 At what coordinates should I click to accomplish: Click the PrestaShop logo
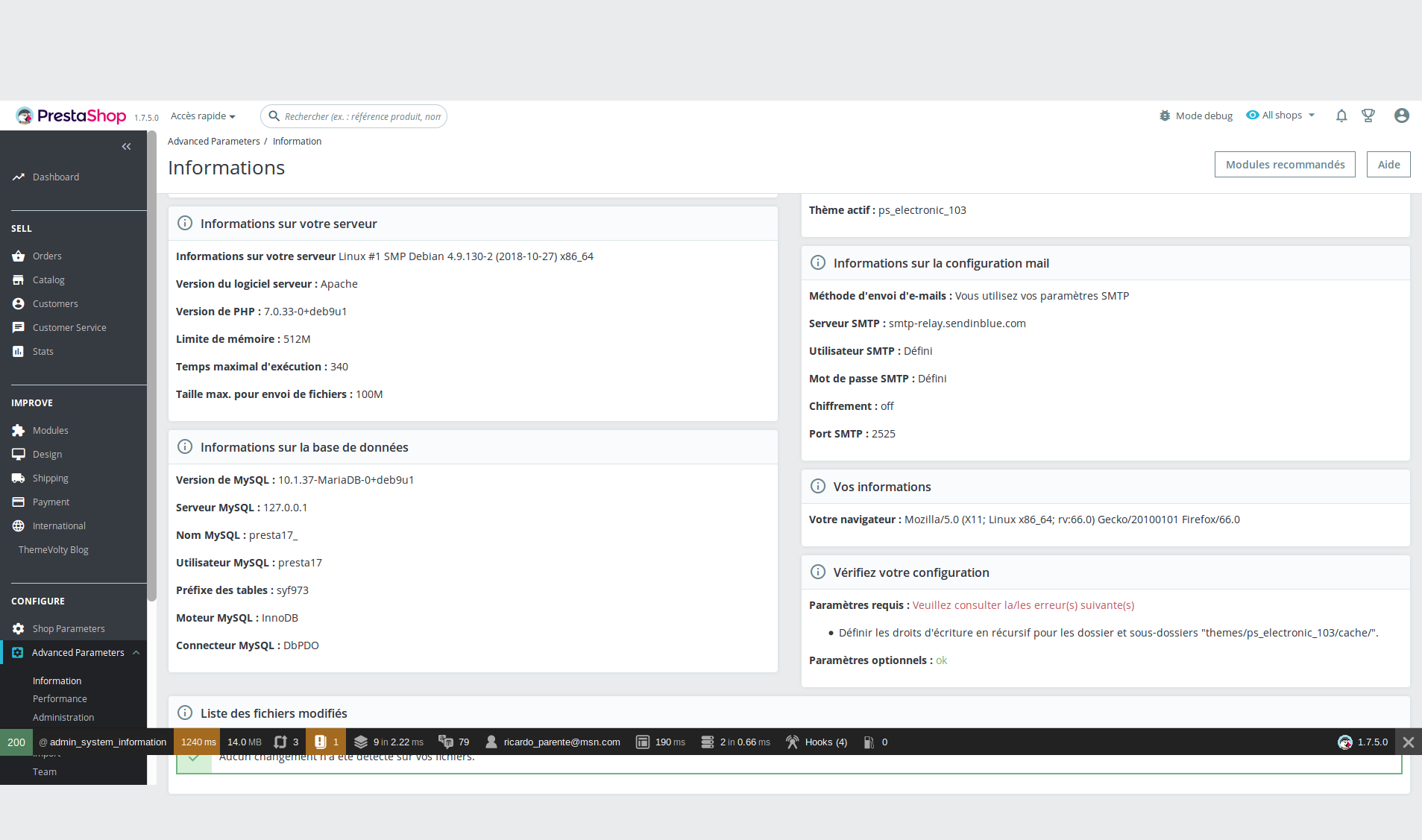pos(71,116)
